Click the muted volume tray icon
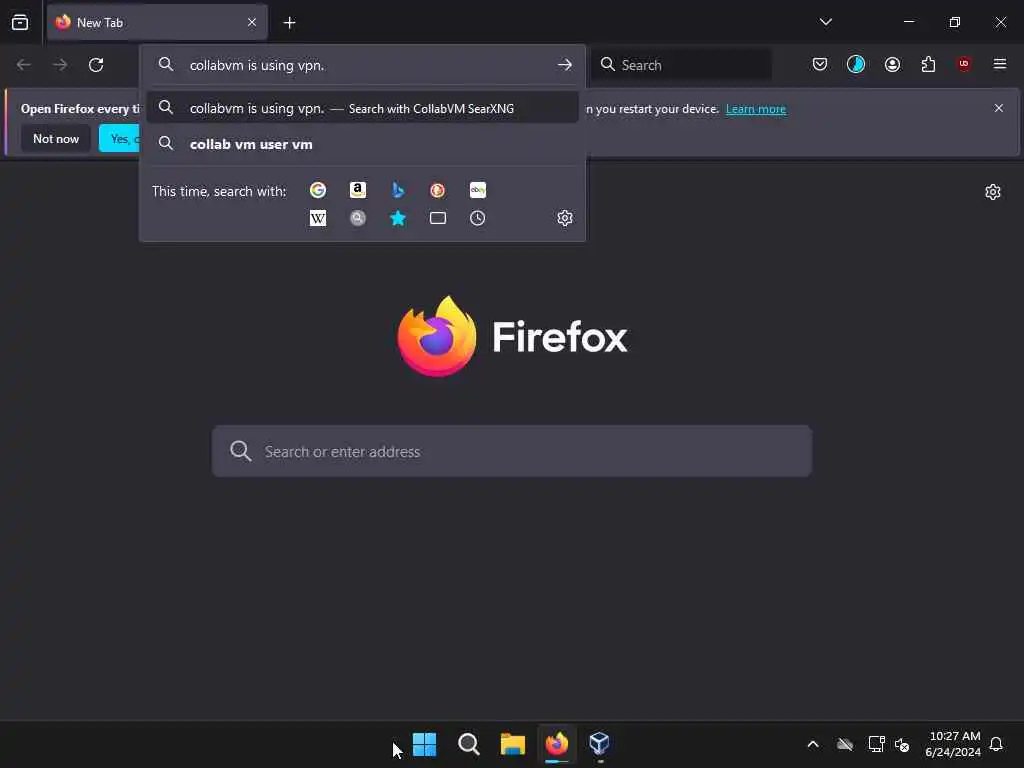 [902, 744]
